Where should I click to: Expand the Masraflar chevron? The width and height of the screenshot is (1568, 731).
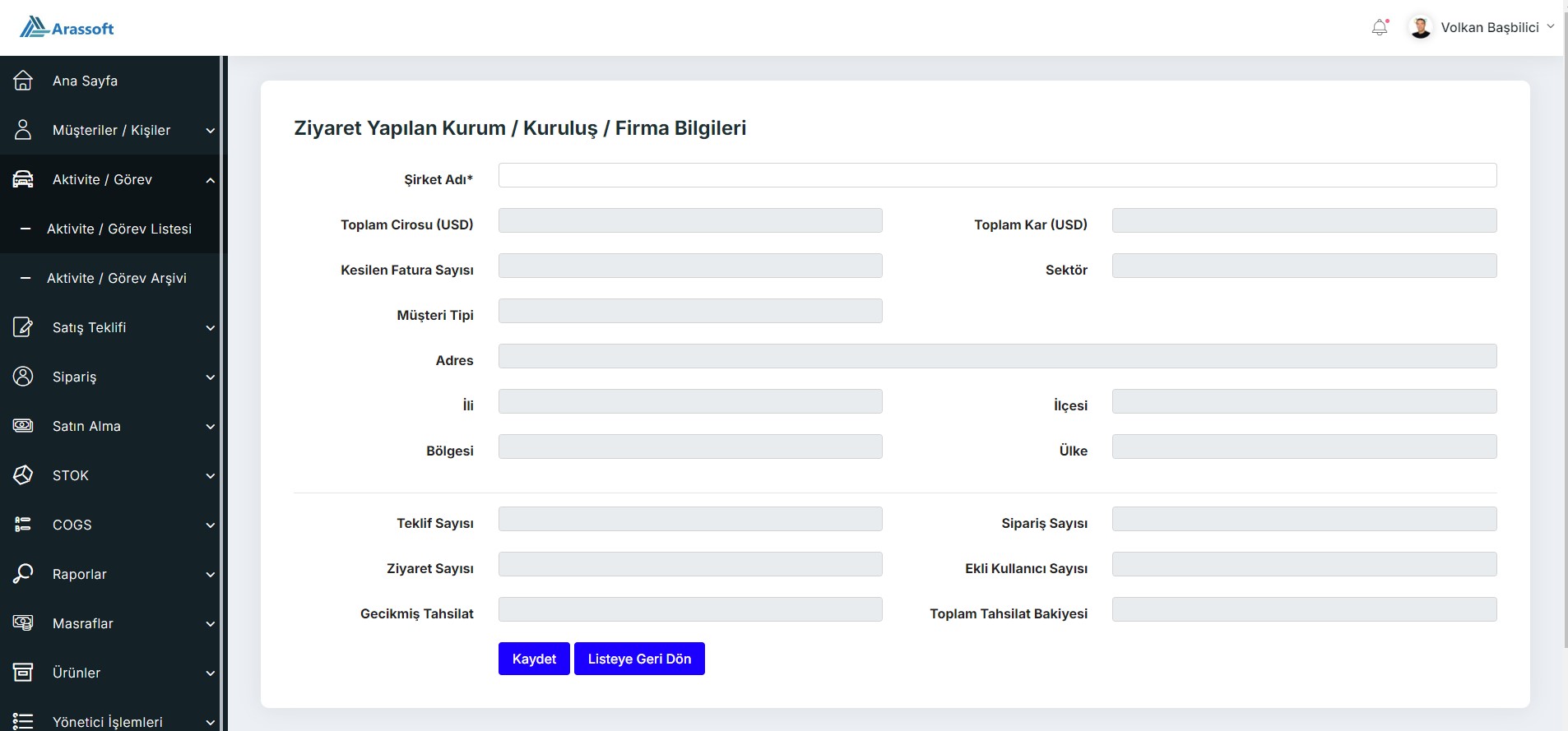(x=210, y=624)
